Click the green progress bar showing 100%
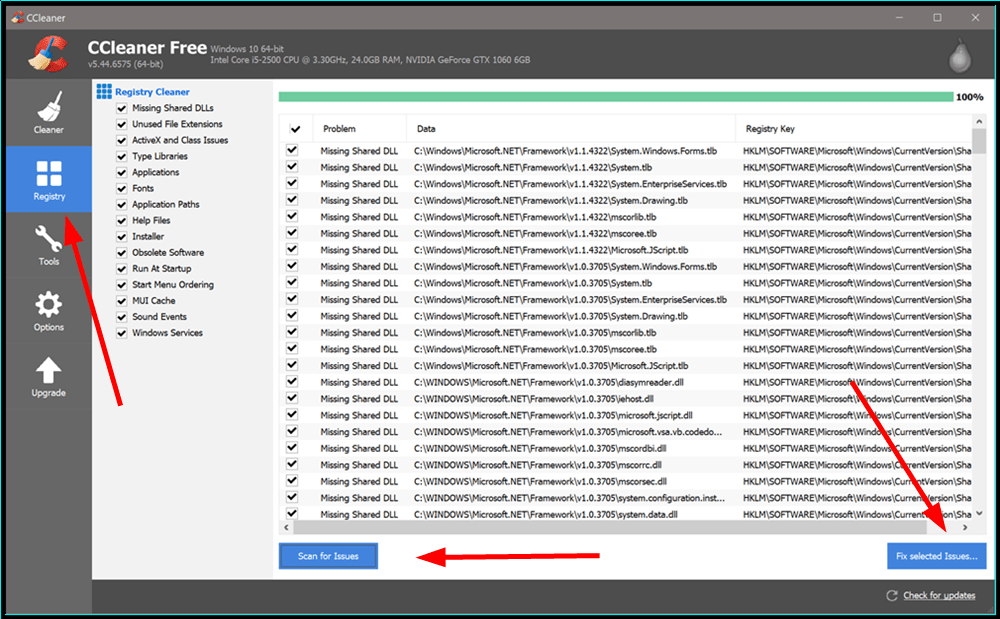Screen dimensions: 1000x619 [615, 93]
